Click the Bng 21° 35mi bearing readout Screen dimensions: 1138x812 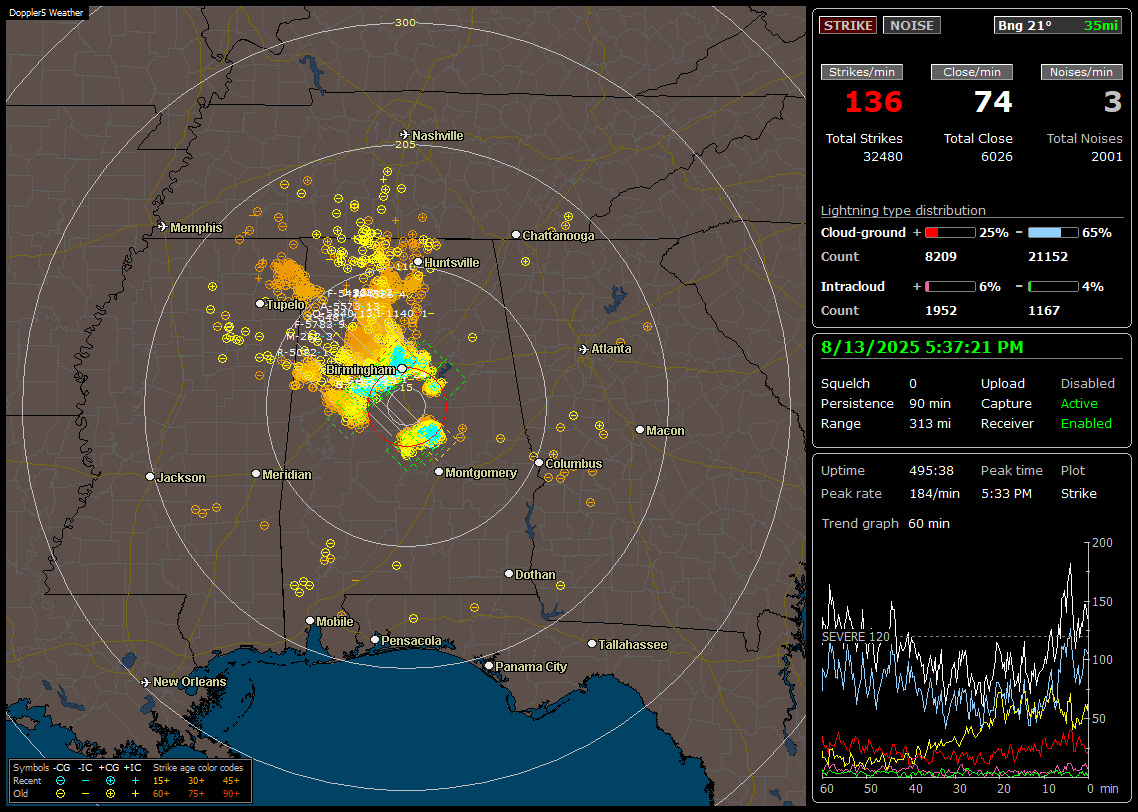1057,25
